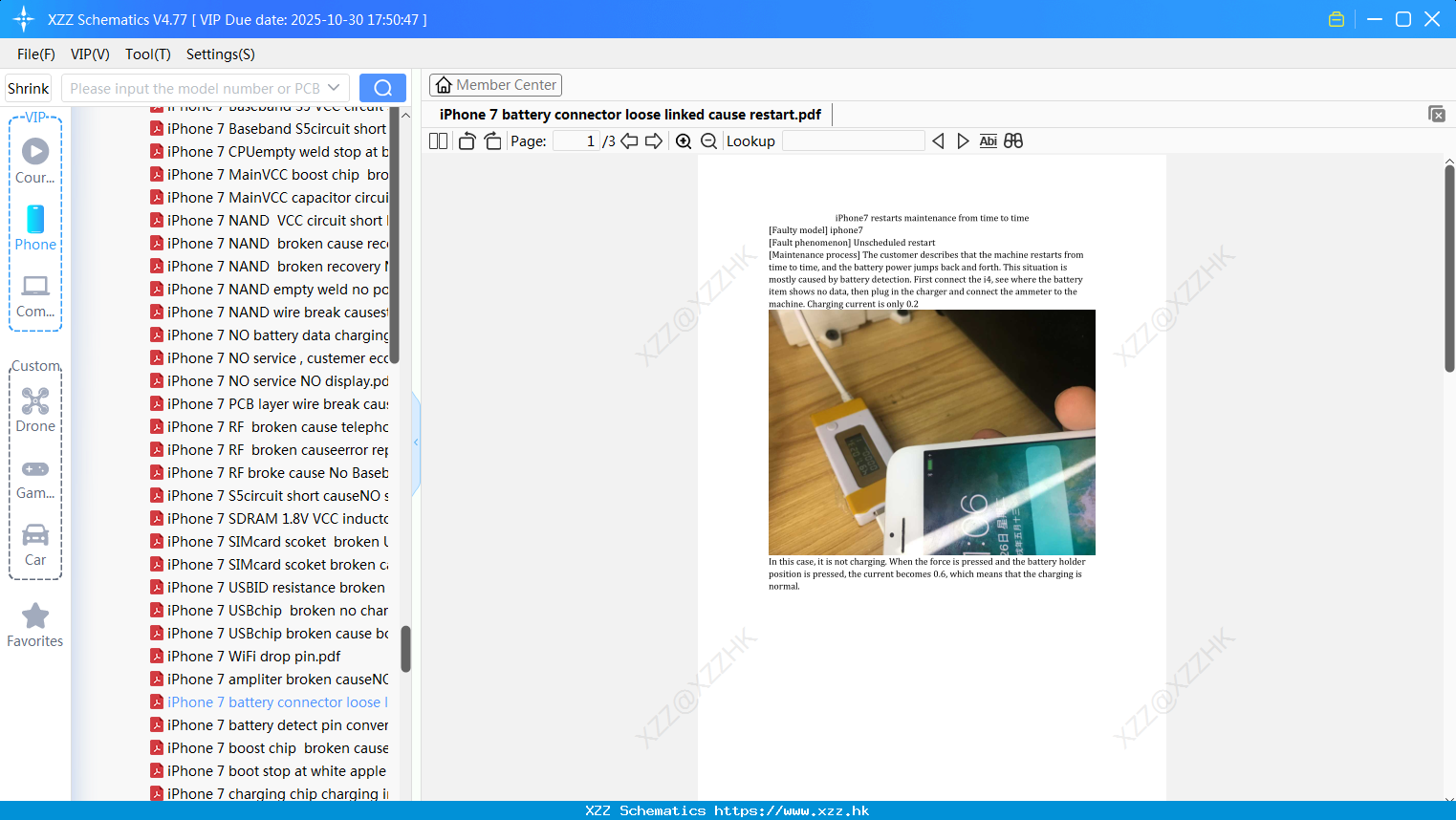
Task: Zoom out with magnifier minus icon
Action: (708, 140)
